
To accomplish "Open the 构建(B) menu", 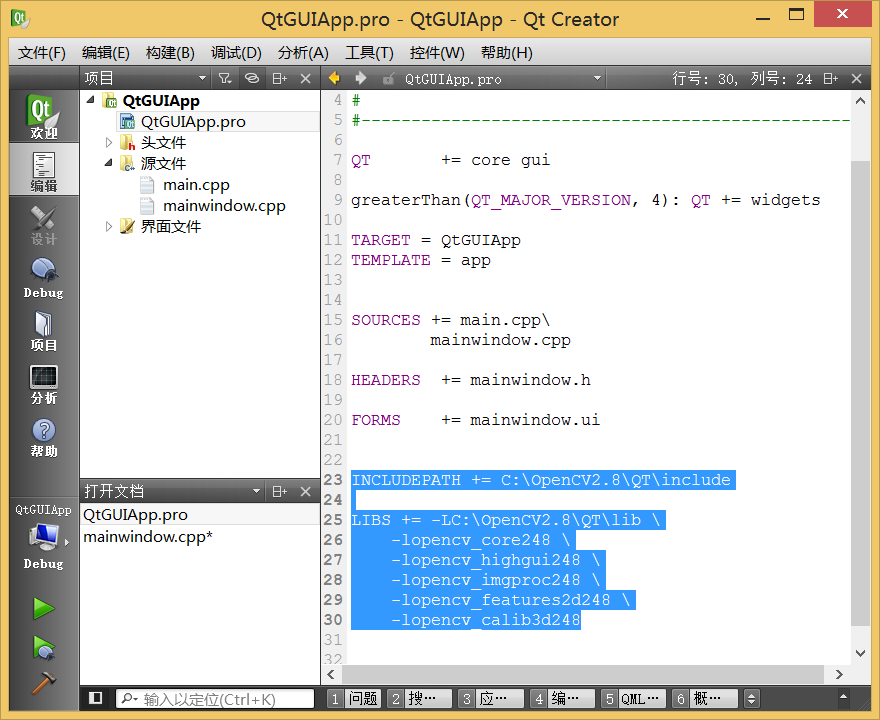I will (170, 53).
